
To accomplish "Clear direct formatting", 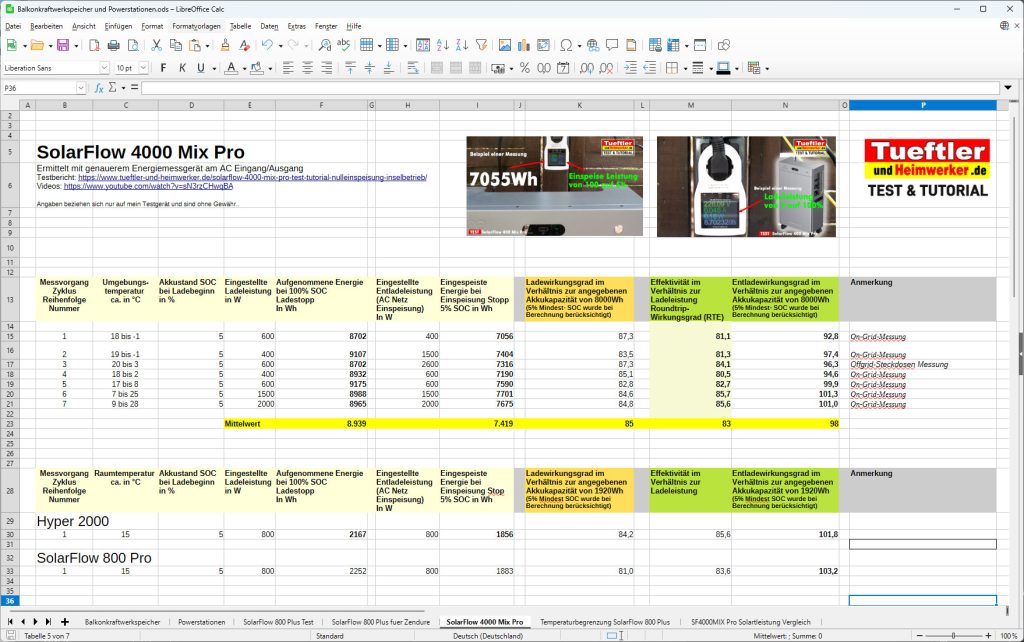I will pyautogui.click(x=244, y=45).
